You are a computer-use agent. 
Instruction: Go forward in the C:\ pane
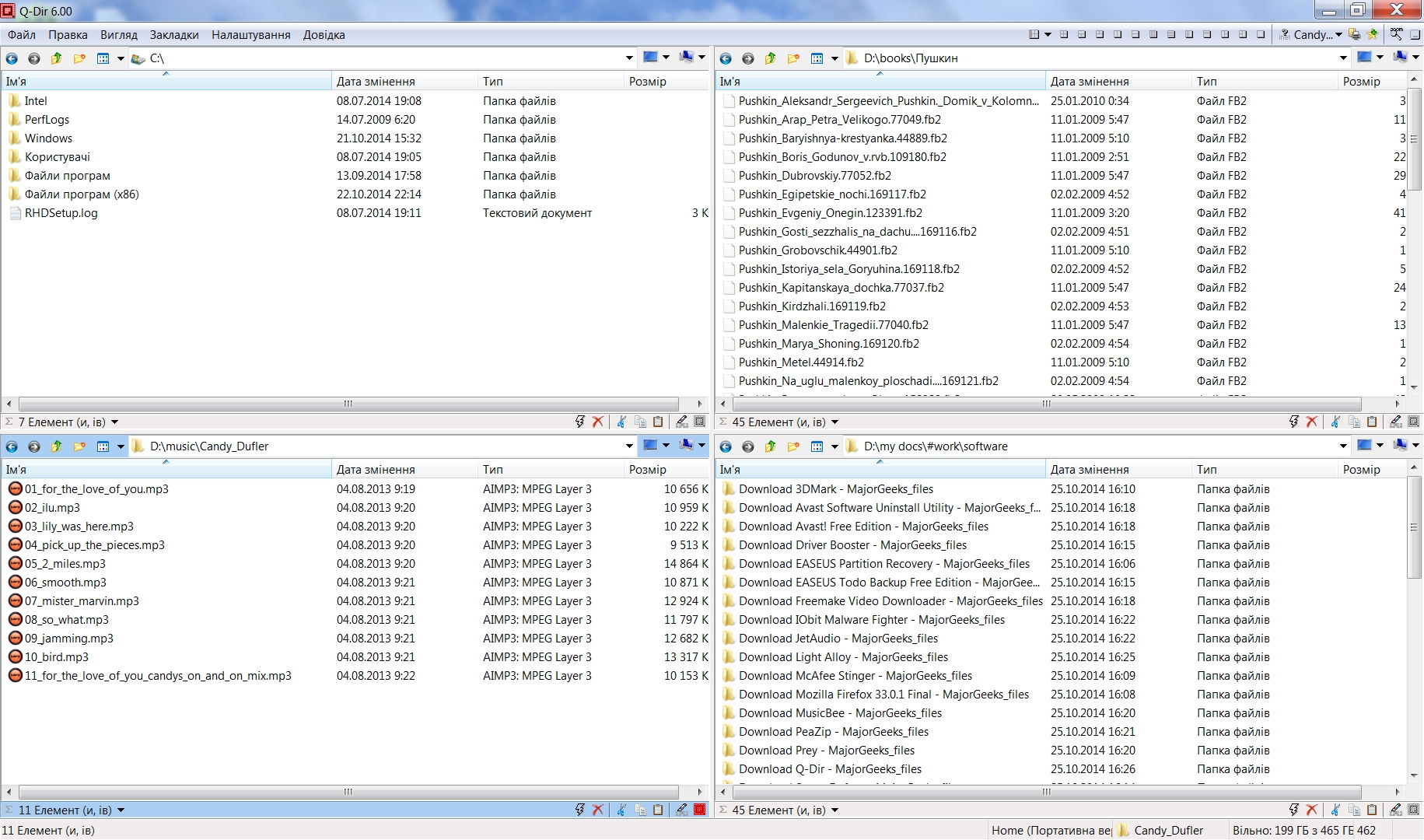point(33,58)
